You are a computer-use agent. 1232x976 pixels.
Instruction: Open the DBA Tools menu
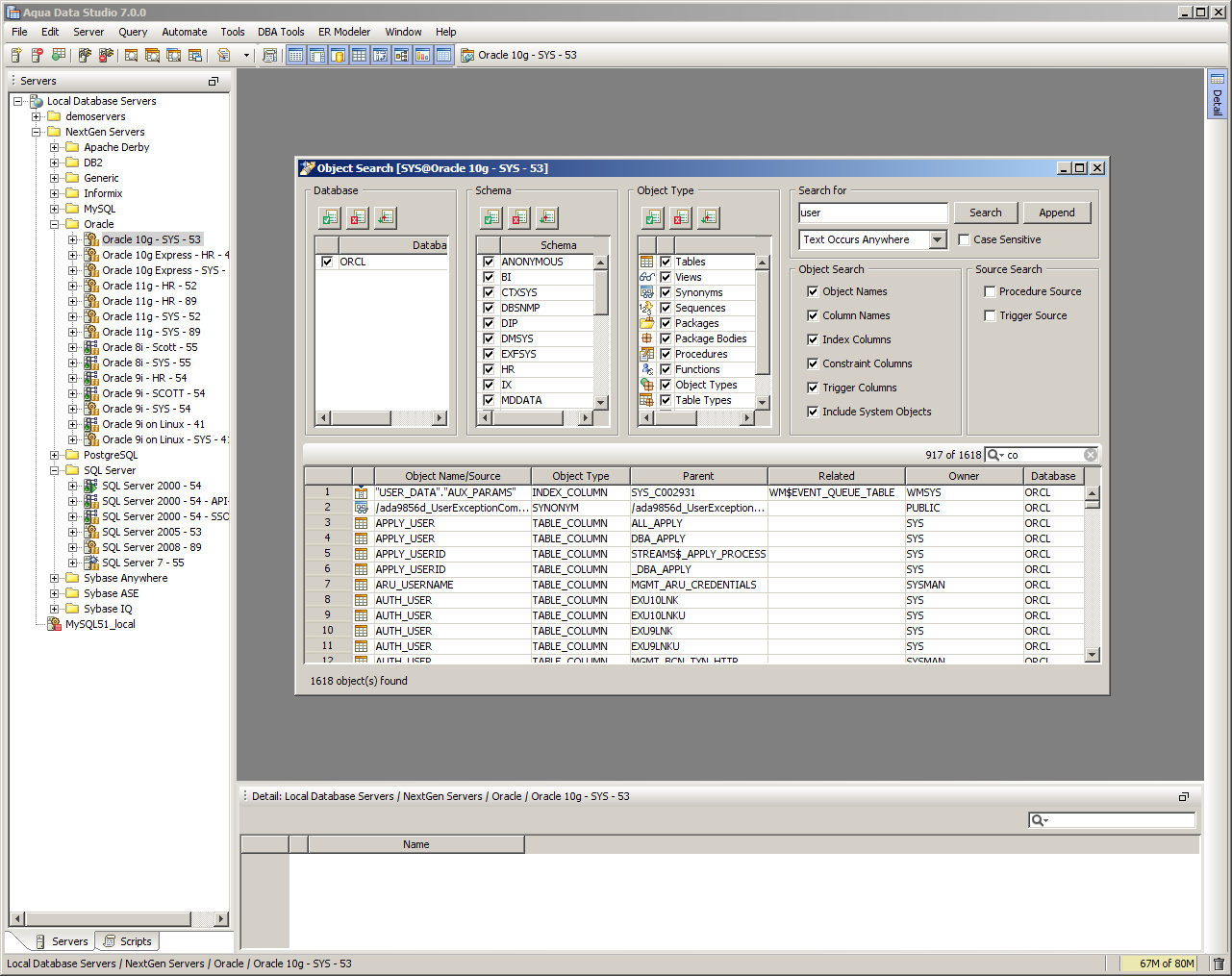281,32
